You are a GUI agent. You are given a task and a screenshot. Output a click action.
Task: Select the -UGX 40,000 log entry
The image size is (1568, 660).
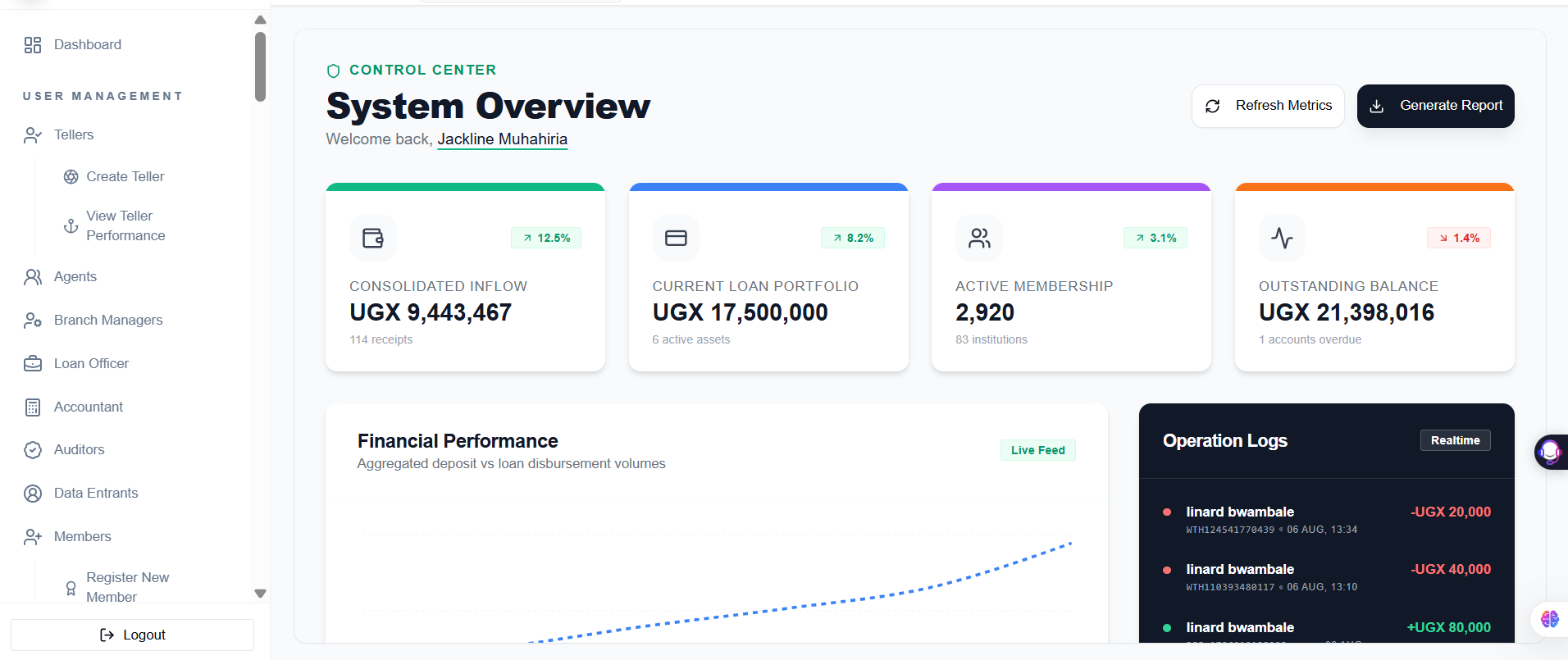[1326, 577]
